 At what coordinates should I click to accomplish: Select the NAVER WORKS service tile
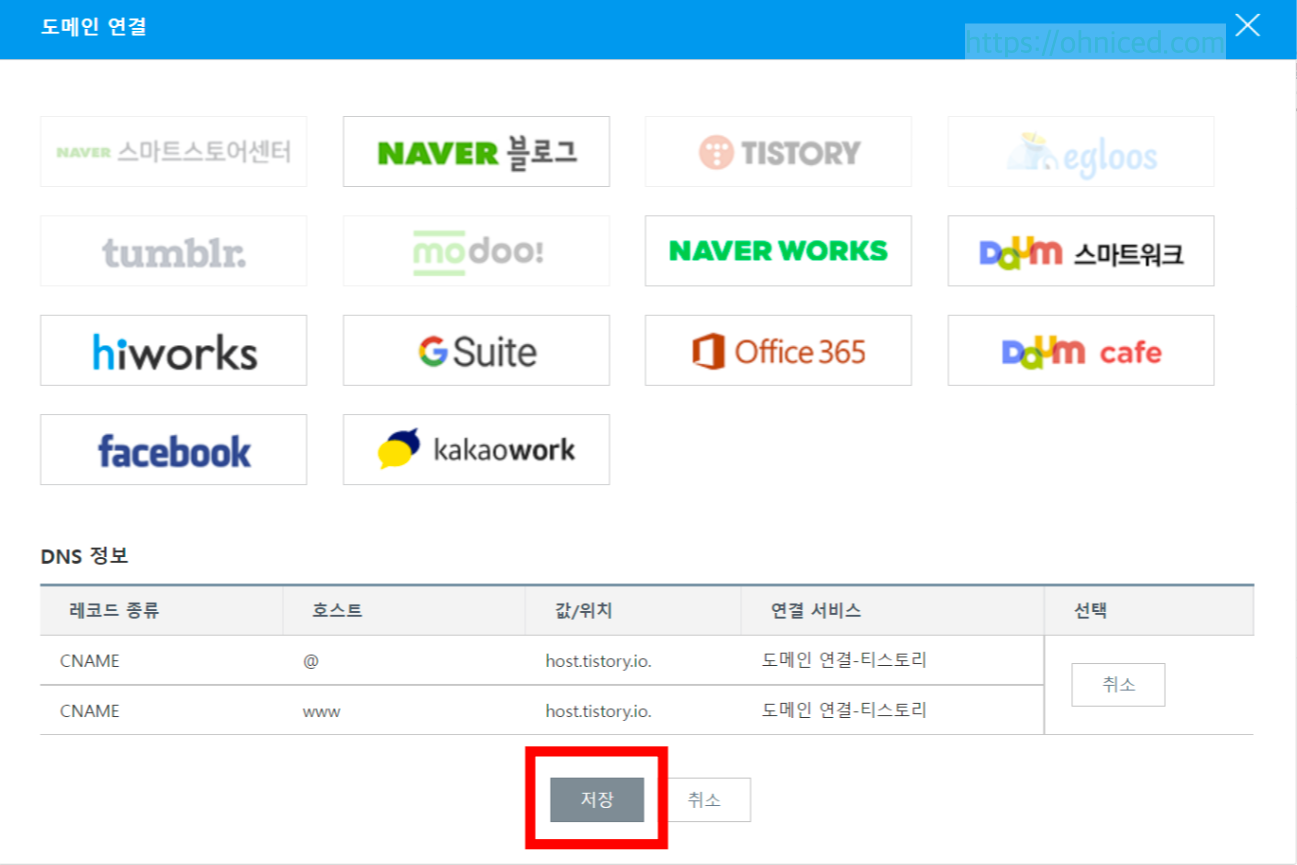778,251
